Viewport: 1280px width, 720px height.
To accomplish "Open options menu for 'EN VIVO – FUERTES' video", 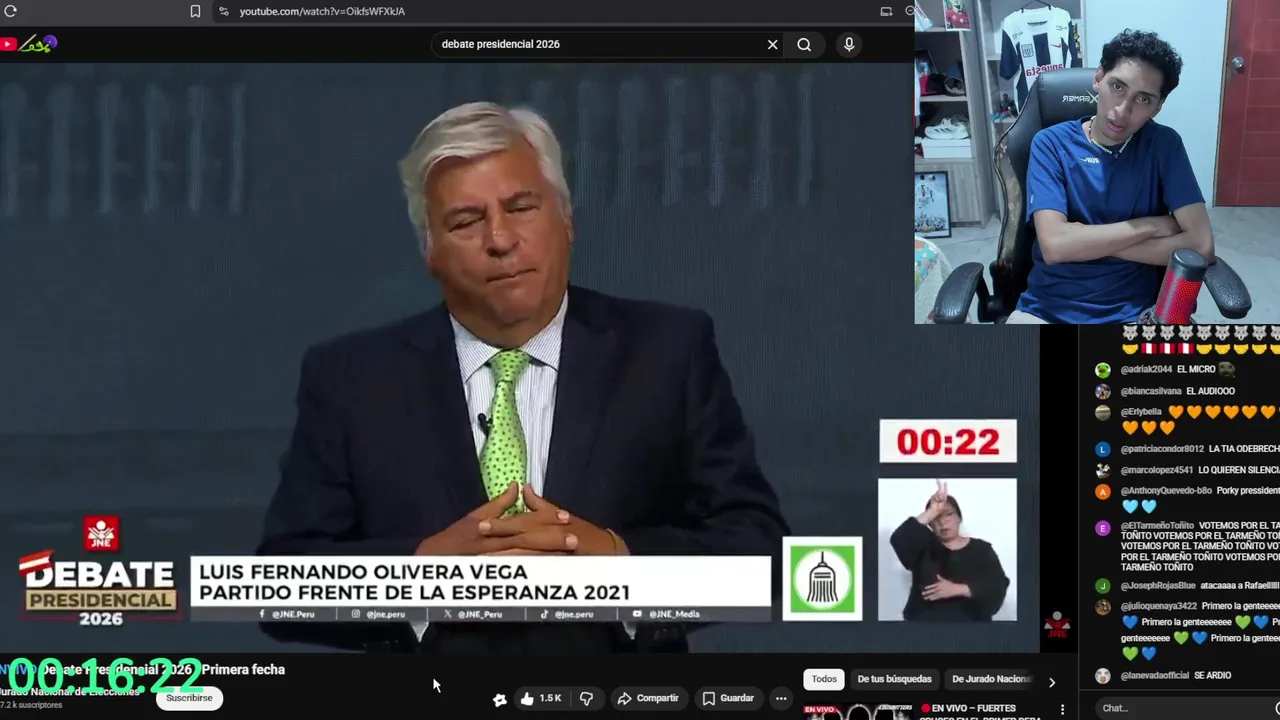I will point(1062,709).
